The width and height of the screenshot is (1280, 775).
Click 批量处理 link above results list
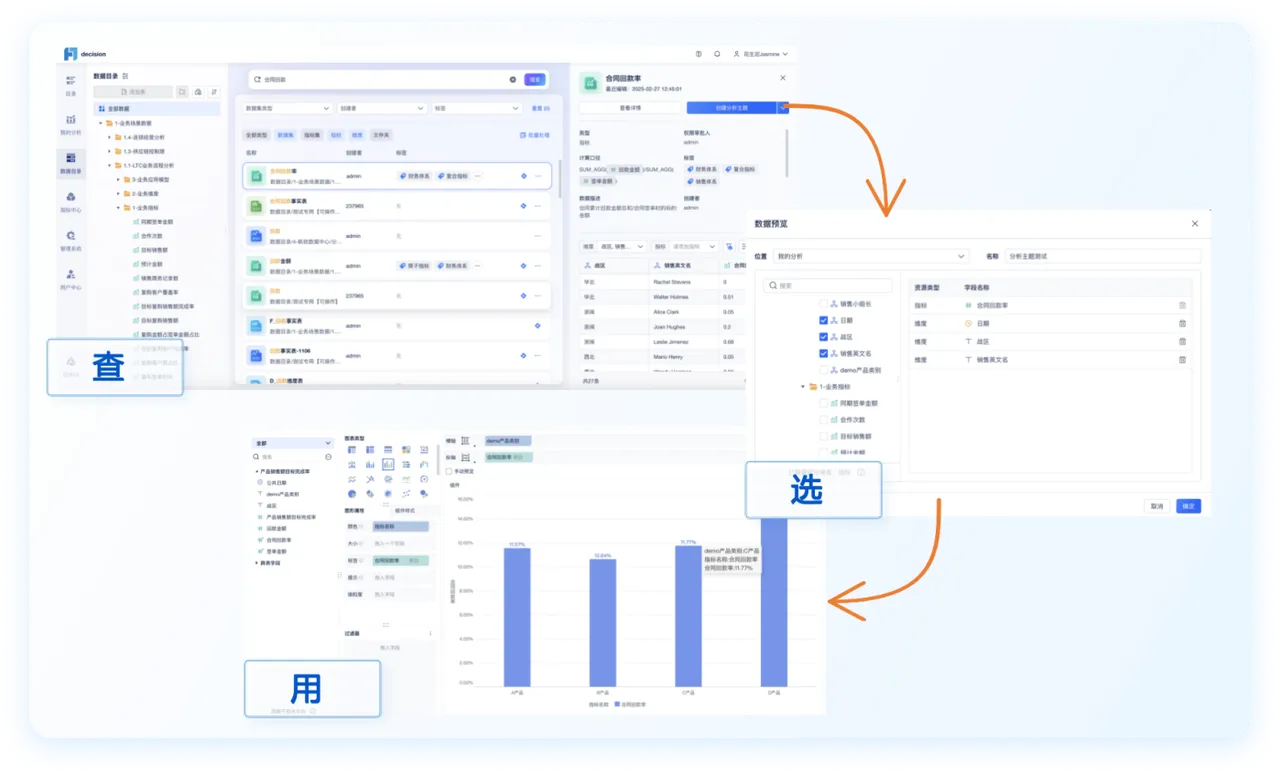535,135
